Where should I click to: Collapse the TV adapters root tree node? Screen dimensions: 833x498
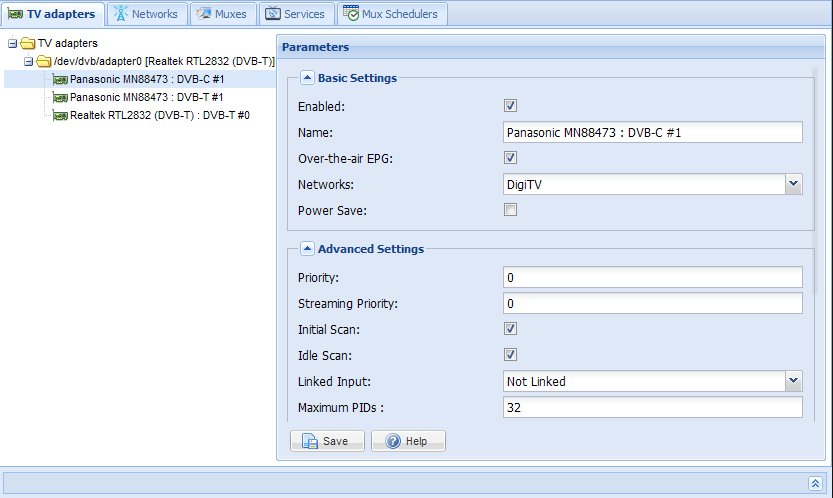tap(13, 44)
